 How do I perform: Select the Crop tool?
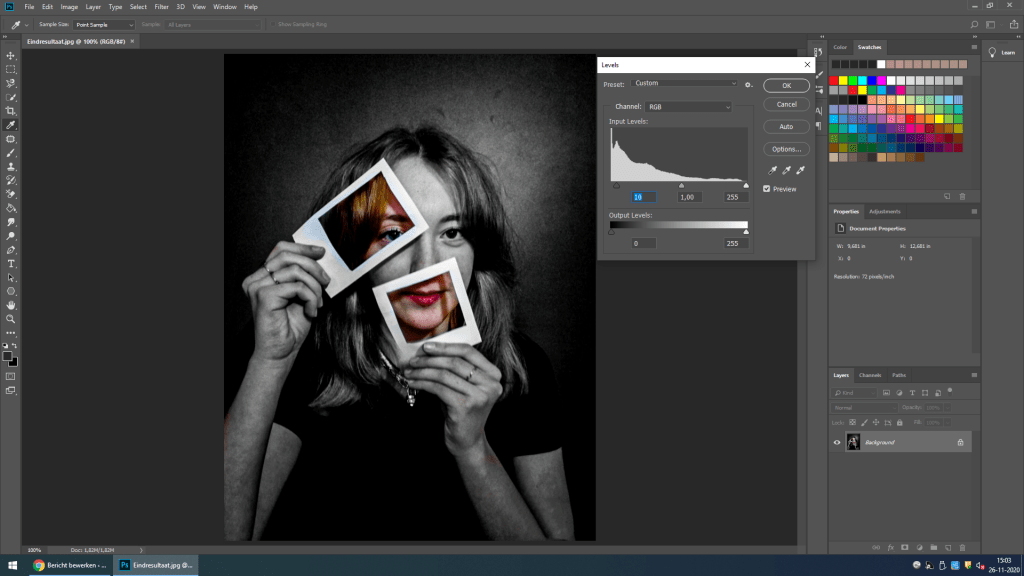(x=11, y=111)
